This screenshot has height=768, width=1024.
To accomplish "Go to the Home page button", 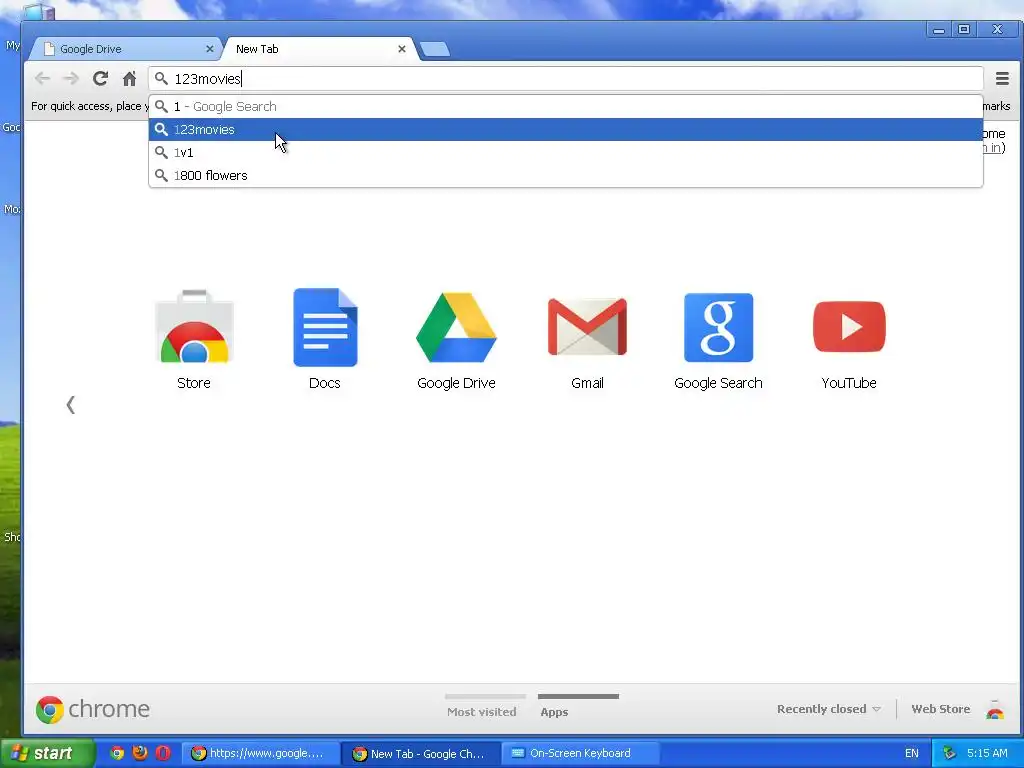I will click(x=129, y=79).
